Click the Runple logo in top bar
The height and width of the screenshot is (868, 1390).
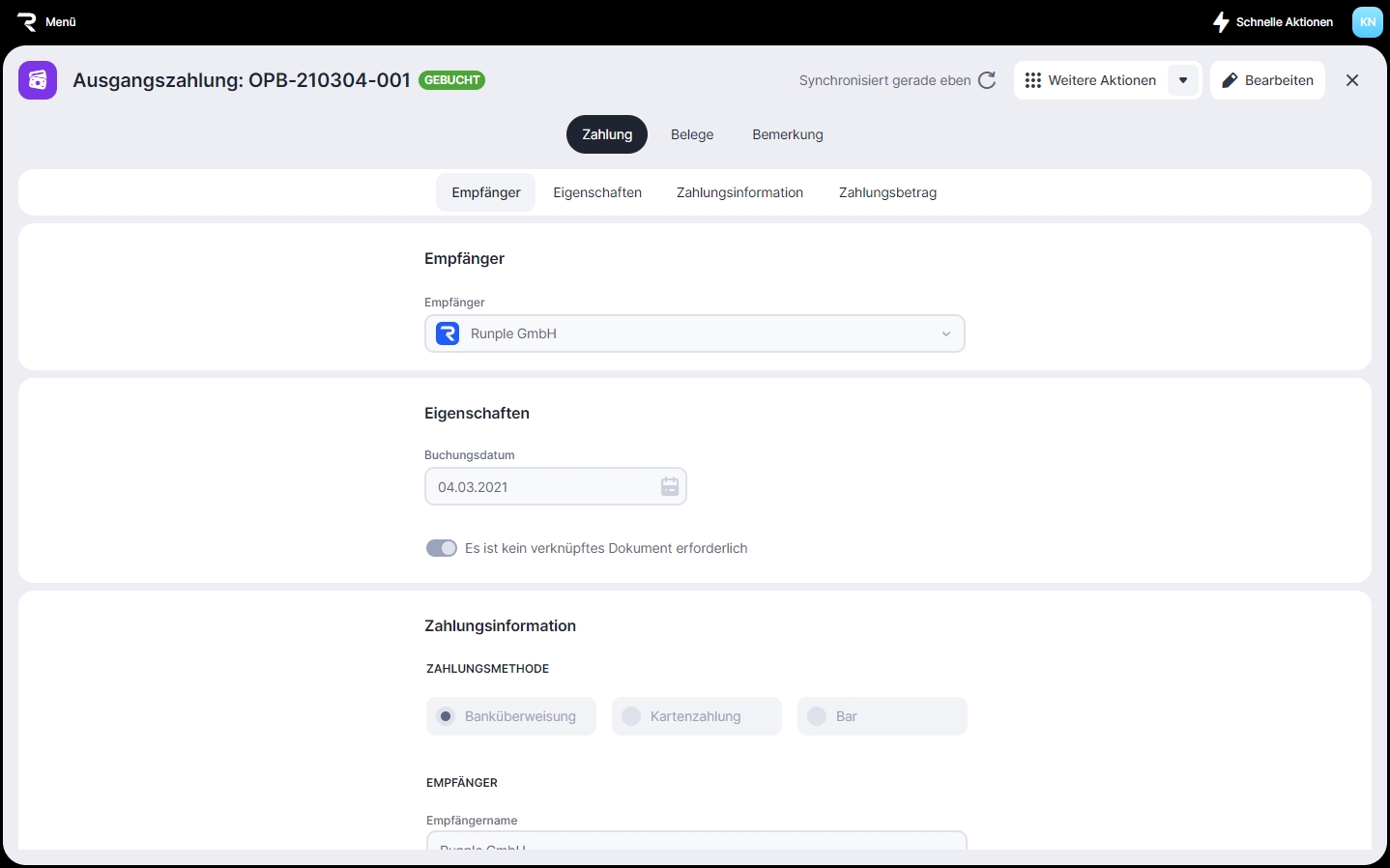27,21
